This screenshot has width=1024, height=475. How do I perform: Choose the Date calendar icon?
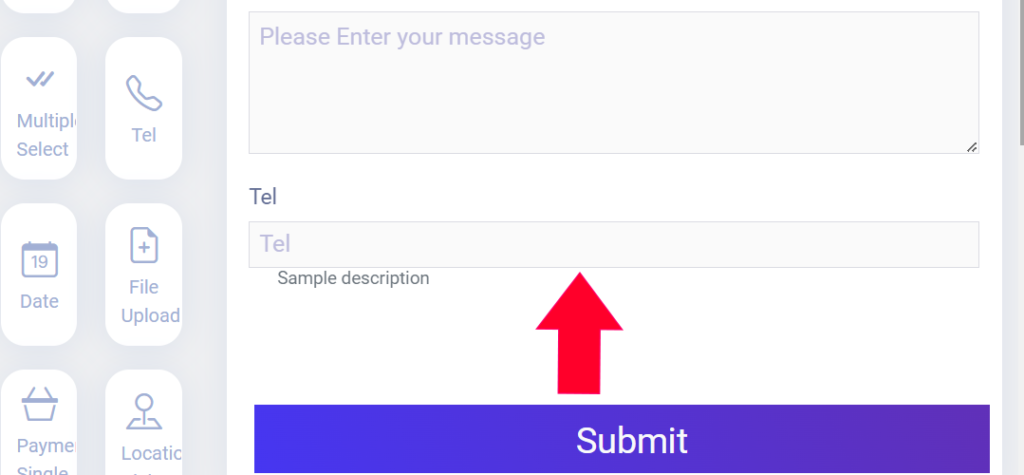[x=40, y=259]
